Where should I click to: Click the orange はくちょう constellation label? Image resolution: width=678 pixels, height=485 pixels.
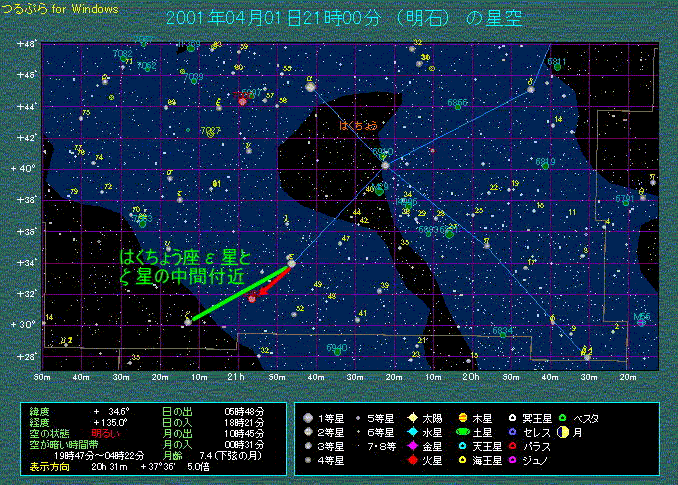(x=359, y=125)
